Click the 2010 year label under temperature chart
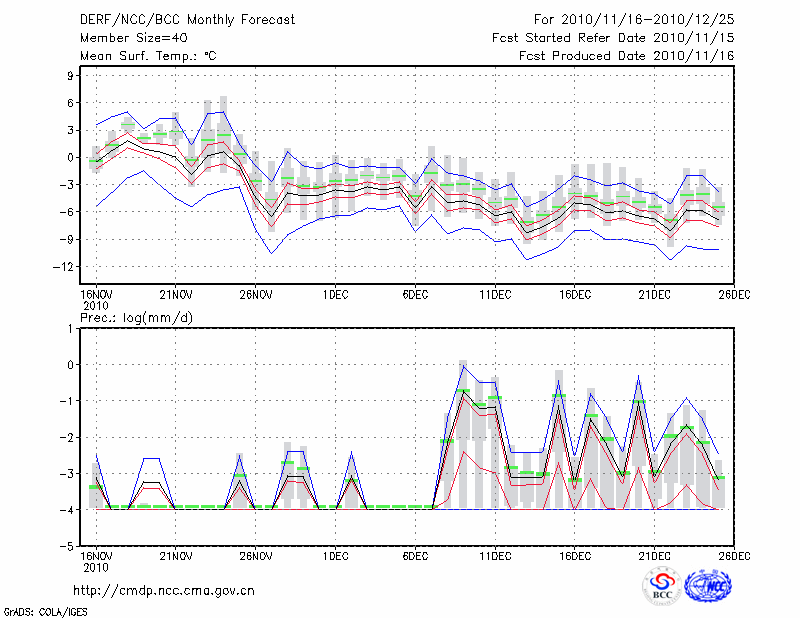 (95, 305)
